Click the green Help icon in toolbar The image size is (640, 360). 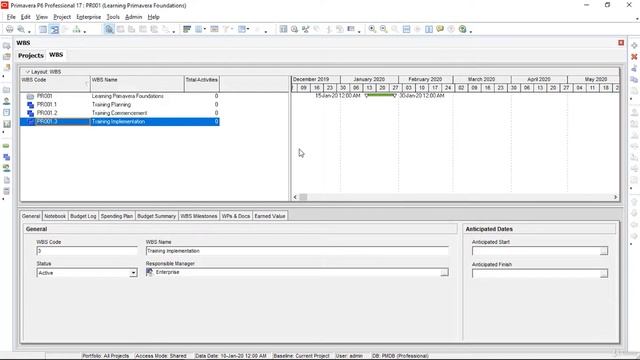pos(462,29)
